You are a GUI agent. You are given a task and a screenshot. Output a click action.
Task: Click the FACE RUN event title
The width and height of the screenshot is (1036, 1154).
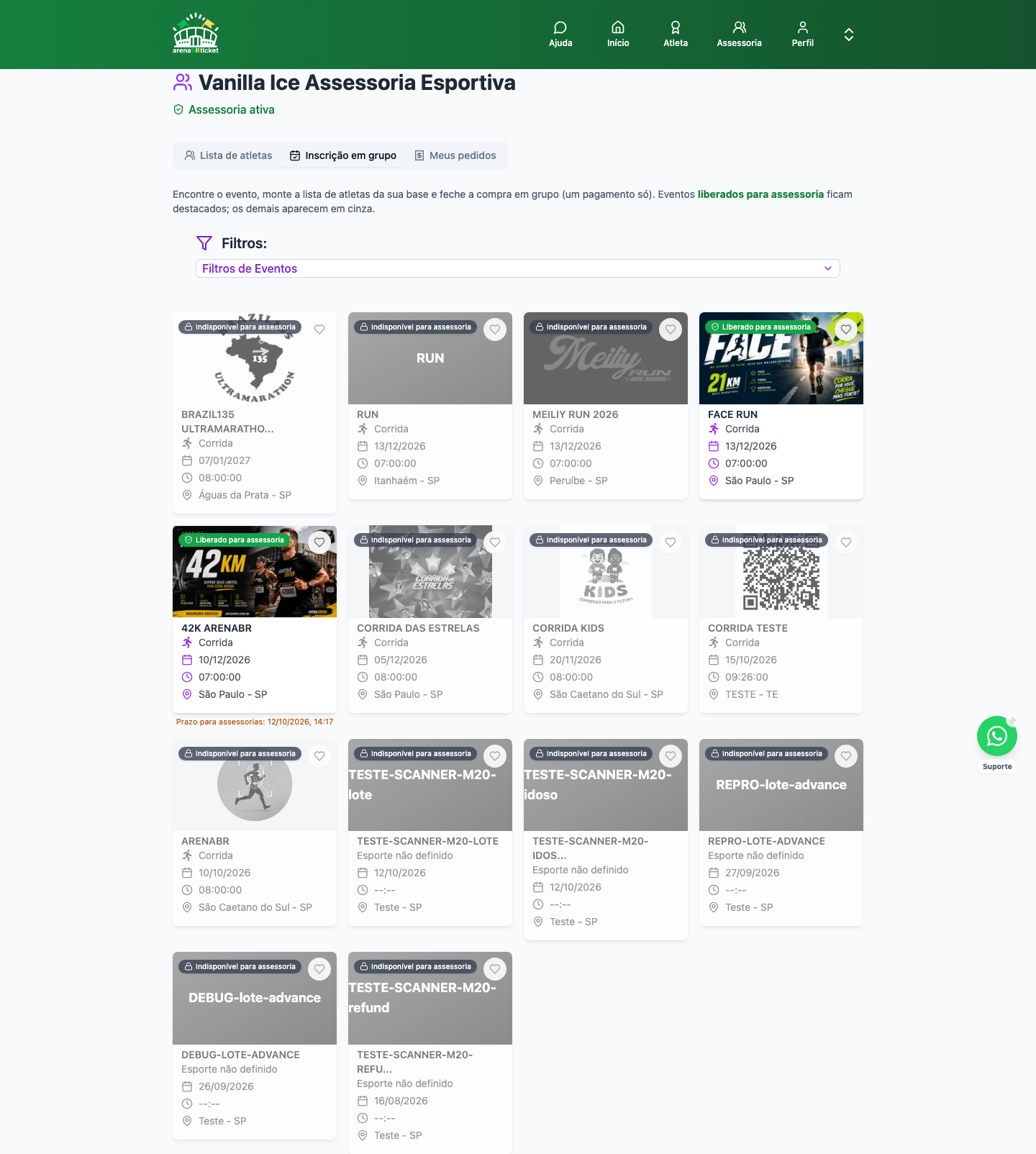(x=732, y=414)
